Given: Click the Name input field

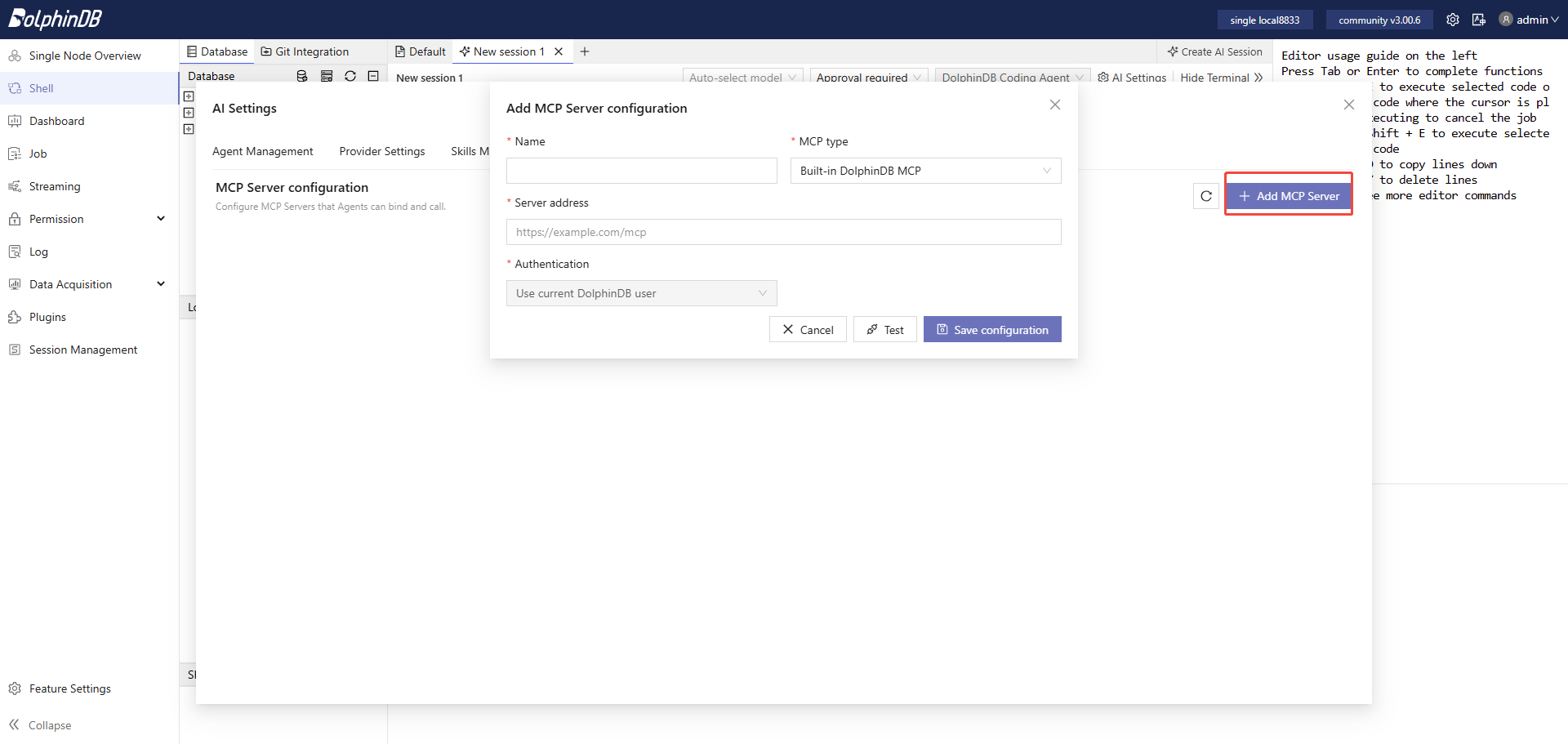Looking at the screenshot, I should (642, 171).
